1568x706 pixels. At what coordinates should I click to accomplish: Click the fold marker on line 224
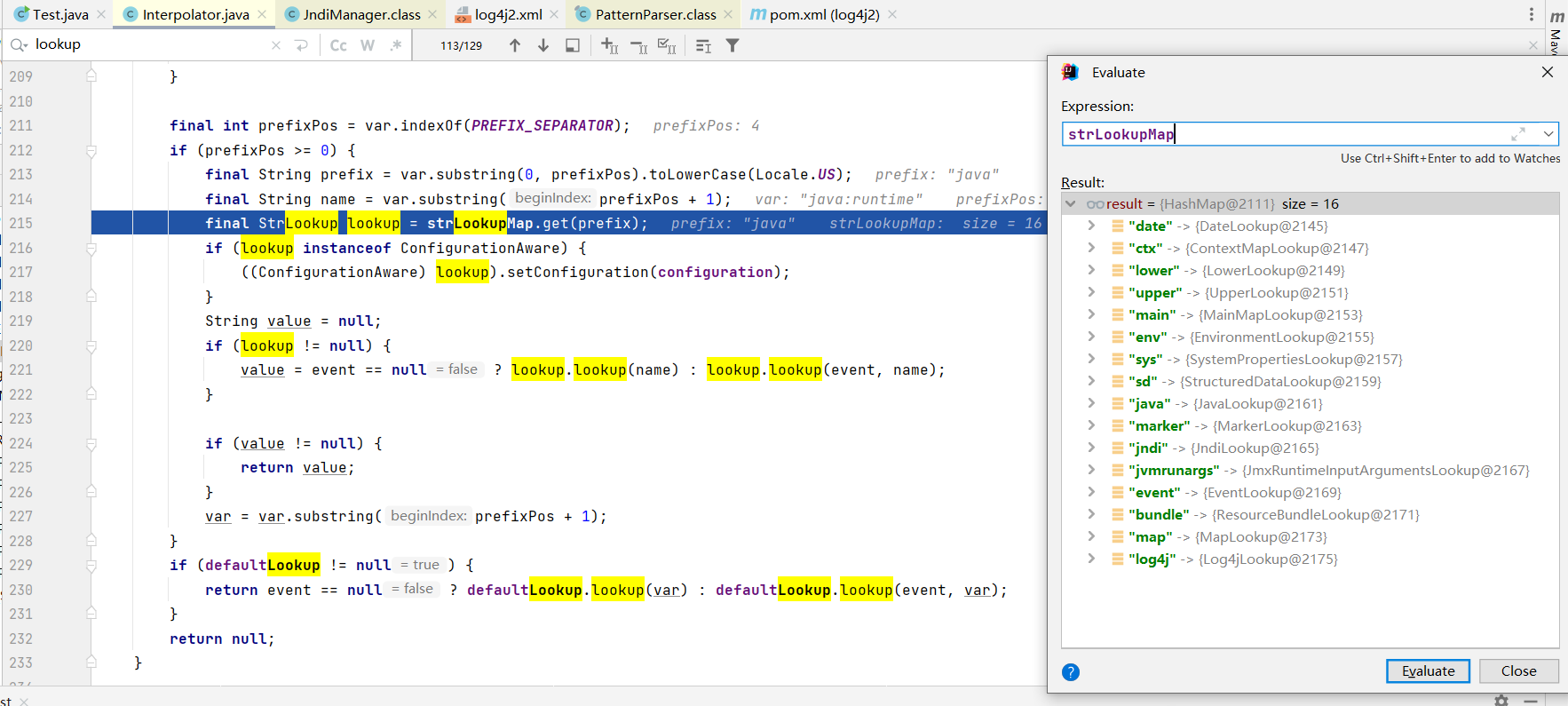click(x=91, y=444)
